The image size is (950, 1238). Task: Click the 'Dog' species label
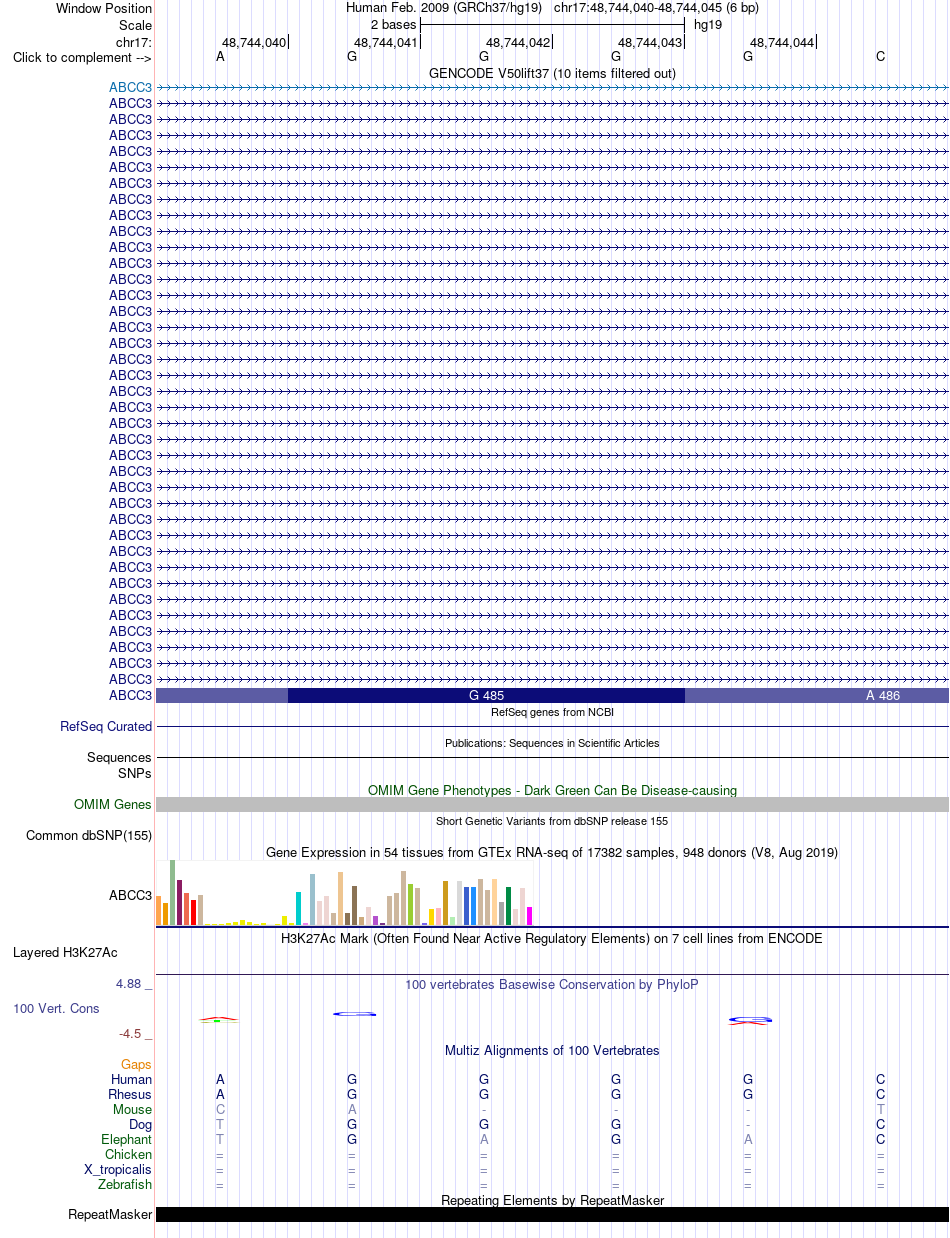click(140, 1125)
